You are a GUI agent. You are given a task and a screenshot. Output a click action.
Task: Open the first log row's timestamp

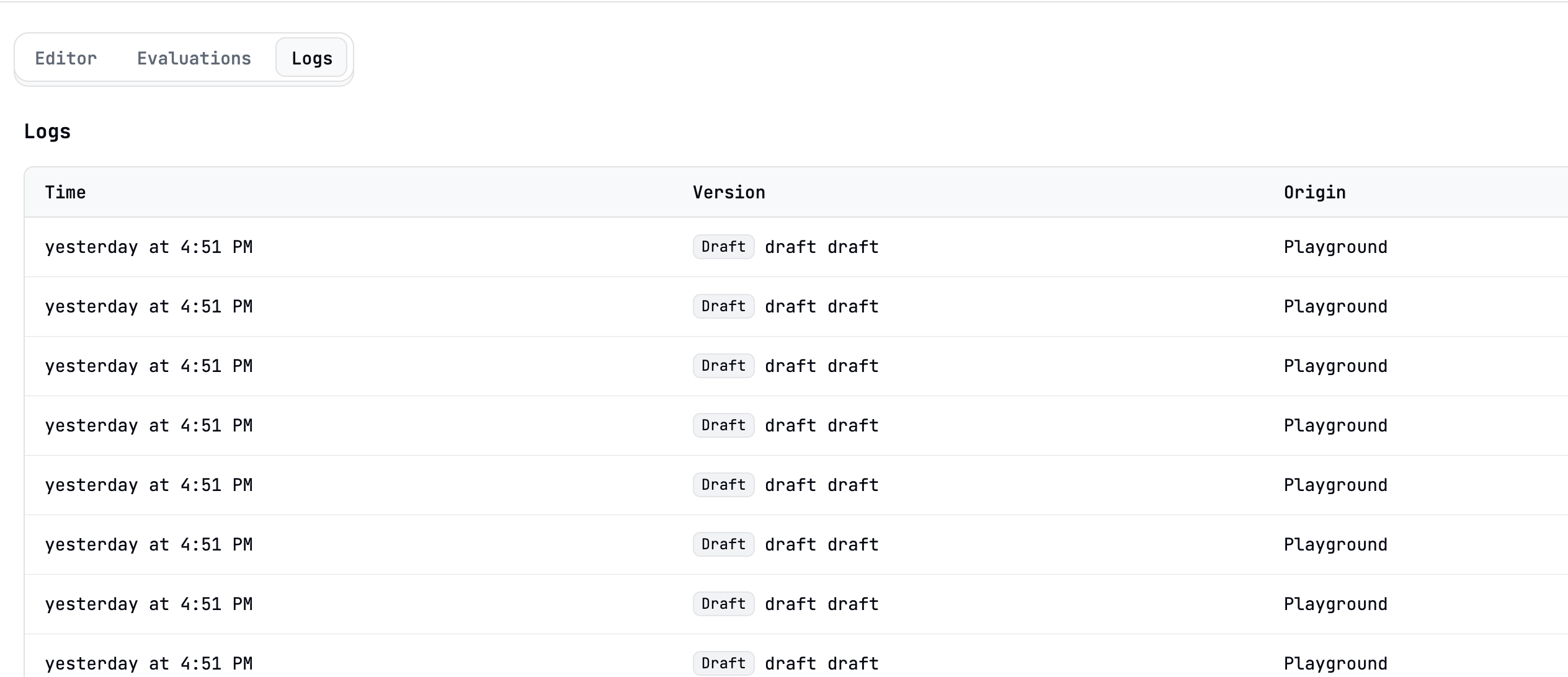(x=148, y=247)
